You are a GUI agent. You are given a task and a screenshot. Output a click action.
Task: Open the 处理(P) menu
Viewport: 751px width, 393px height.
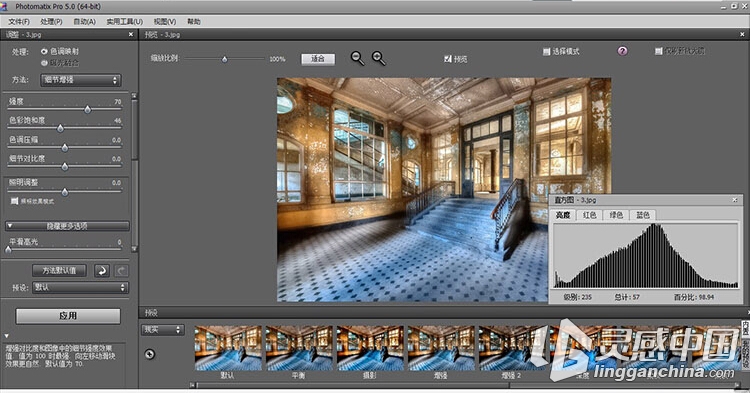click(x=51, y=22)
